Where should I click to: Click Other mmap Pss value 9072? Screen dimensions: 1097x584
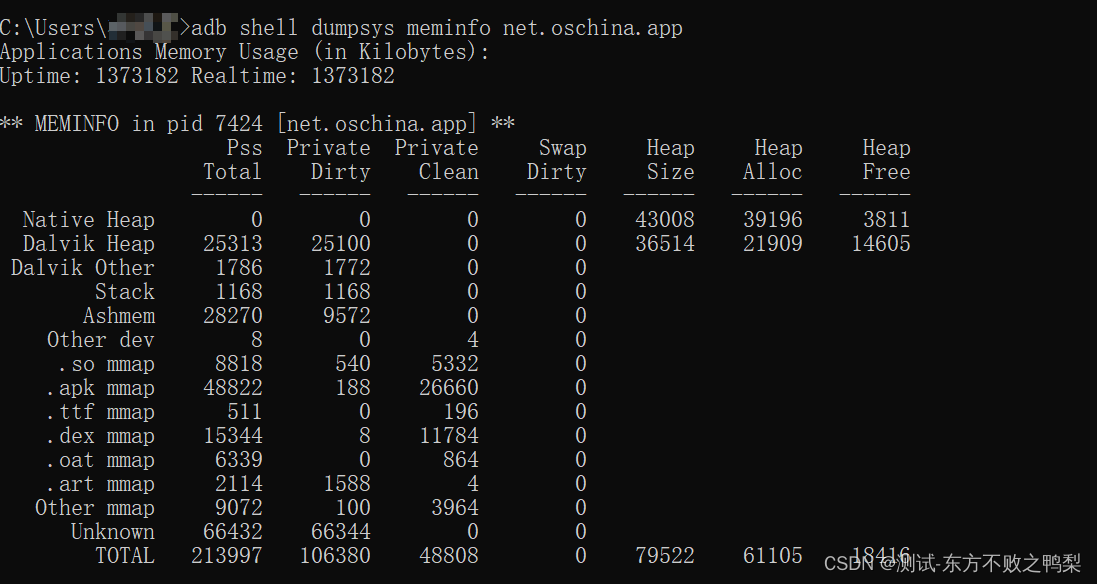(x=239, y=508)
